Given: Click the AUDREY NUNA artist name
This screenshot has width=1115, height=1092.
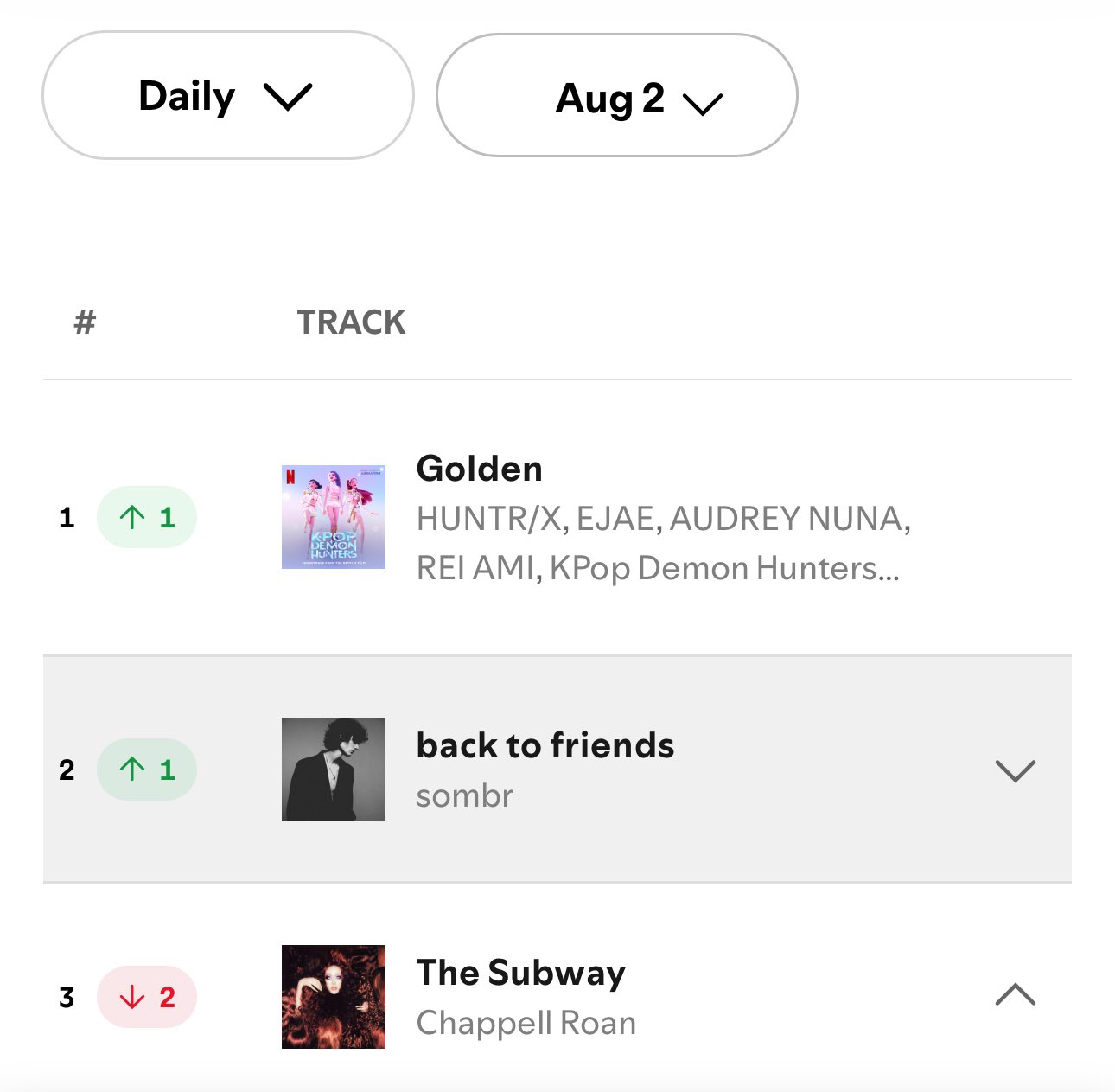Looking at the screenshot, I should (787, 519).
